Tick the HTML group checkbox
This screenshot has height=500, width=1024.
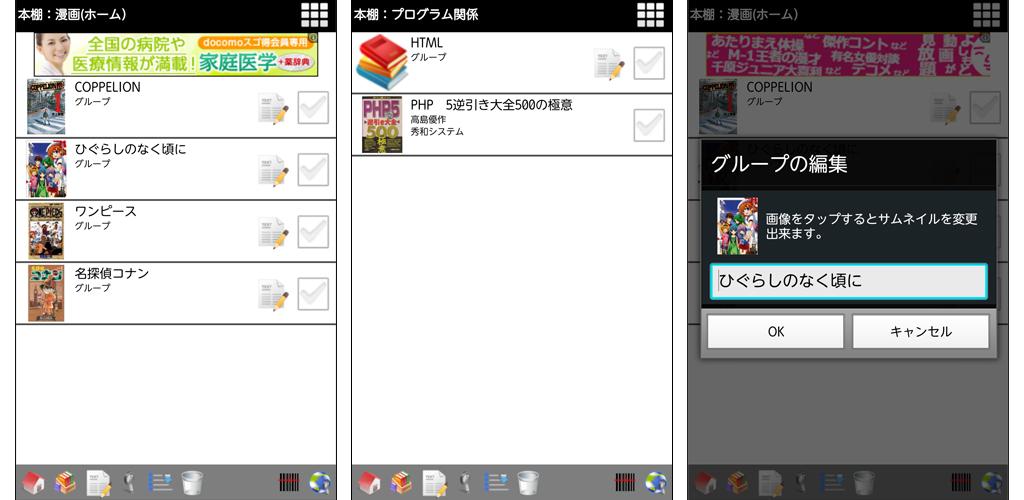[x=649, y=63]
